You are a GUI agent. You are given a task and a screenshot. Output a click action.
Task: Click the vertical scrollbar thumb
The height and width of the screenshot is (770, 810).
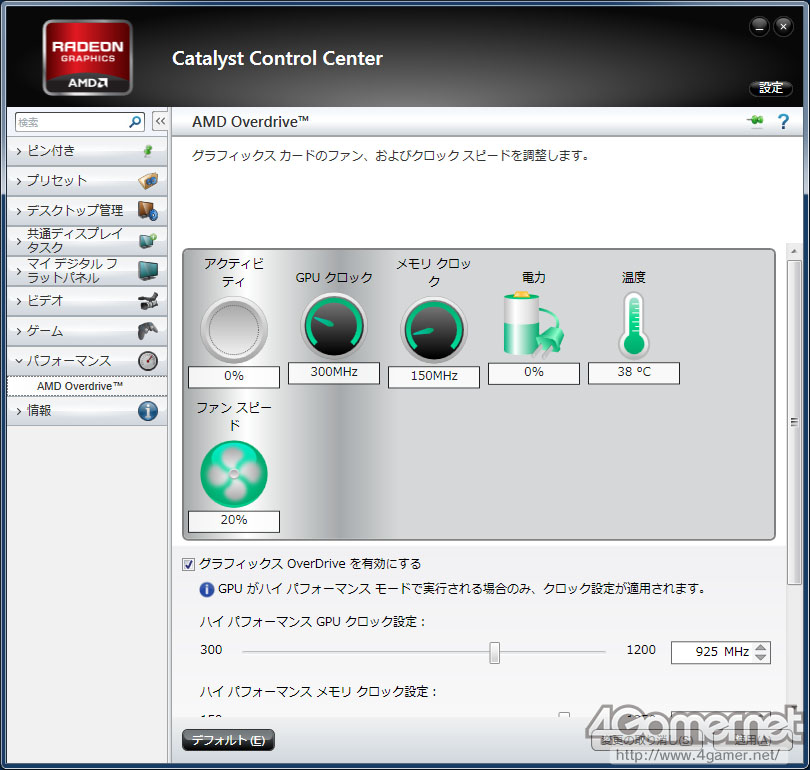[x=794, y=422]
